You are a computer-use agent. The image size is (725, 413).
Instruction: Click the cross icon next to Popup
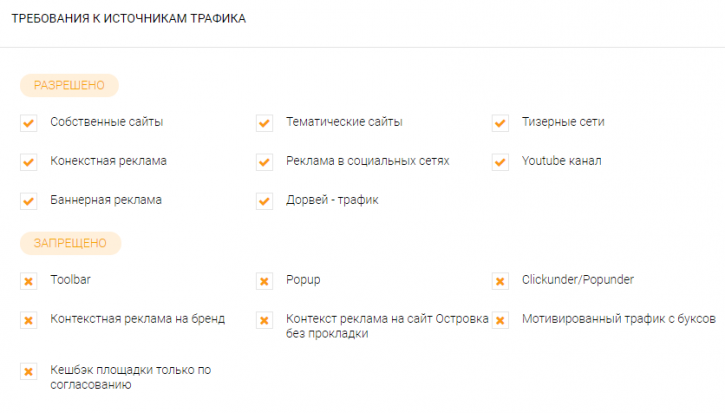point(264,281)
